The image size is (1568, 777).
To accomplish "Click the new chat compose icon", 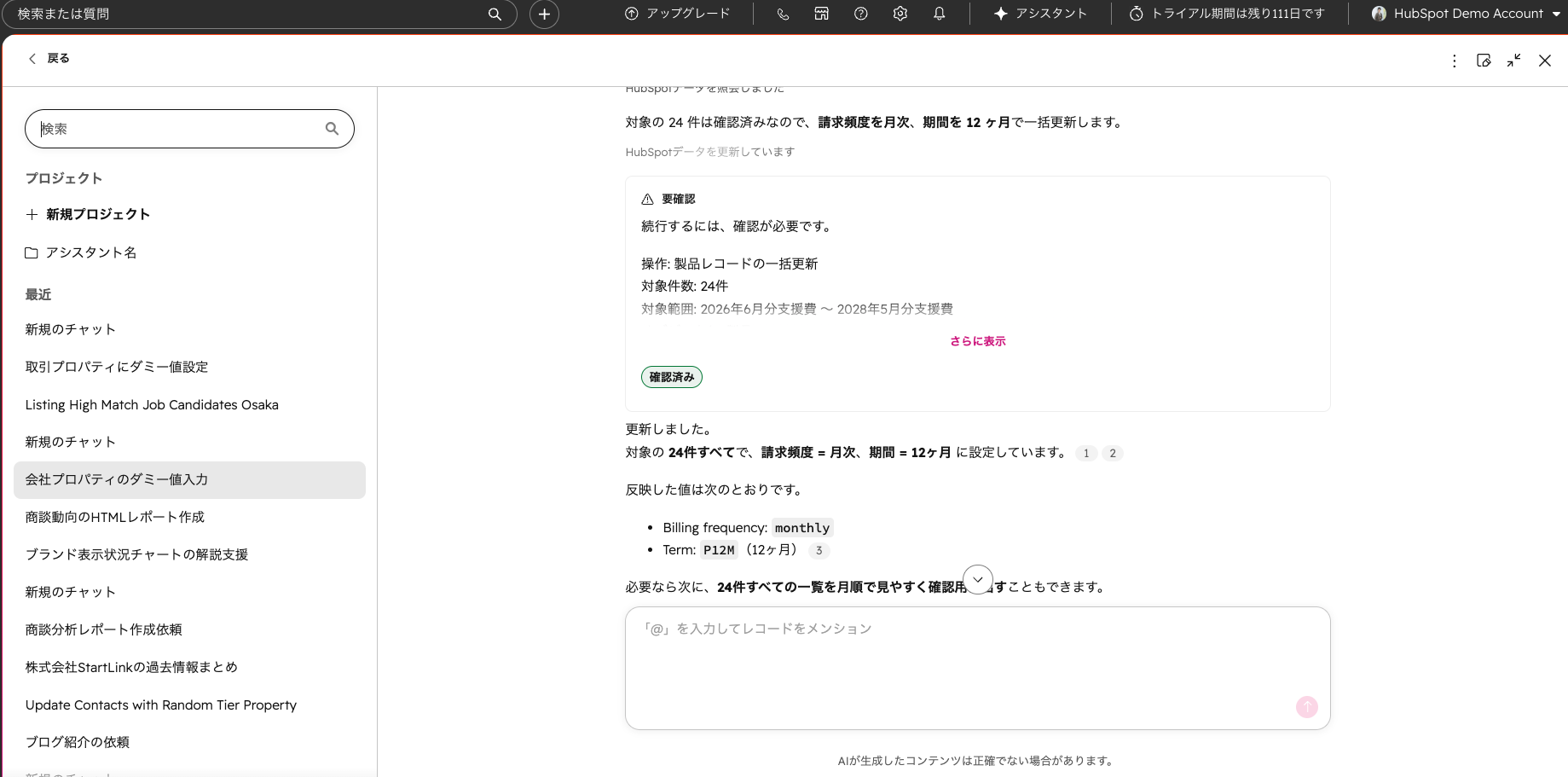I will [x=1484, y=61].
